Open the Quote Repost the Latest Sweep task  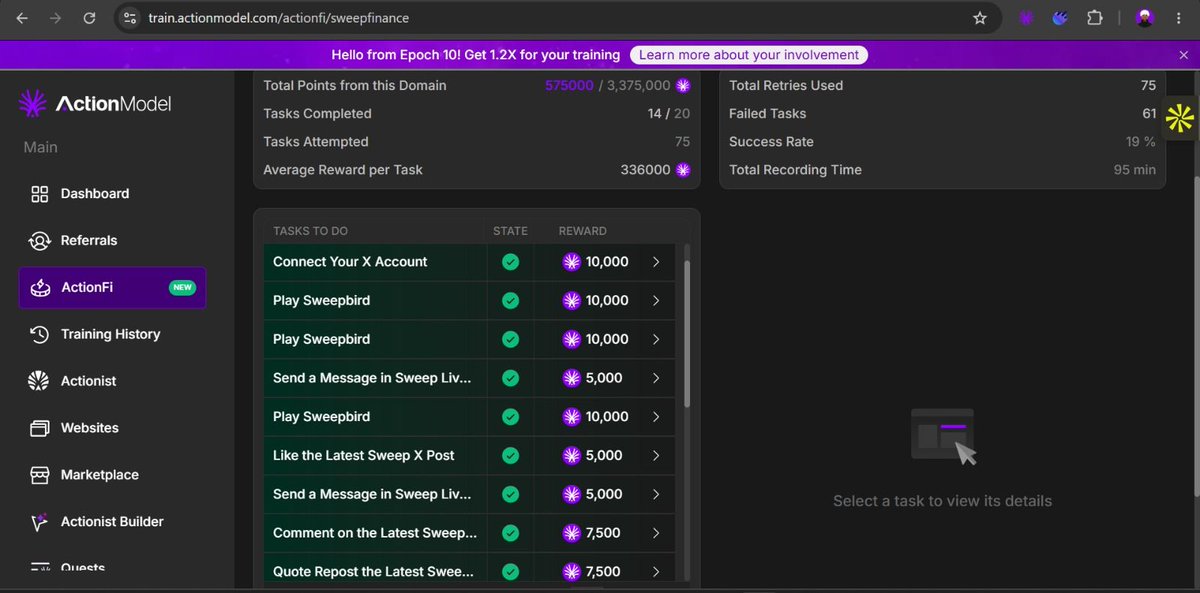click(x=469, y=572)
